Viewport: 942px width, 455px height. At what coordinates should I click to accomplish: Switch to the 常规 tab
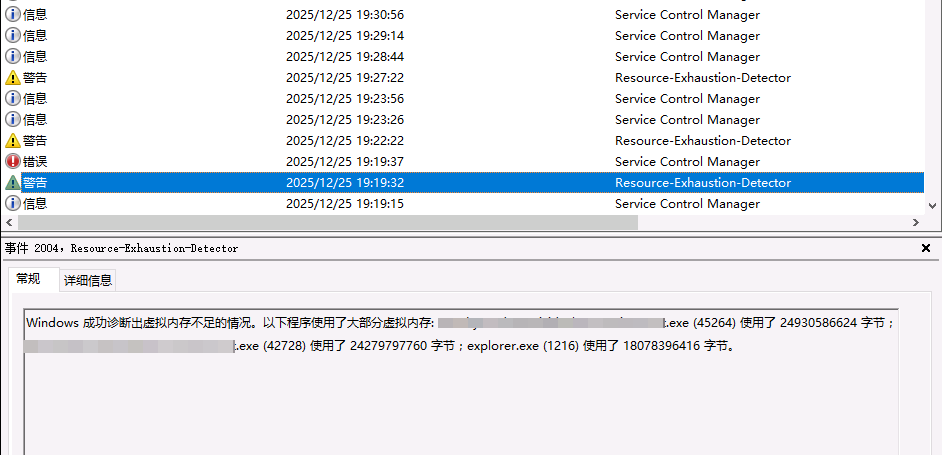28,279
